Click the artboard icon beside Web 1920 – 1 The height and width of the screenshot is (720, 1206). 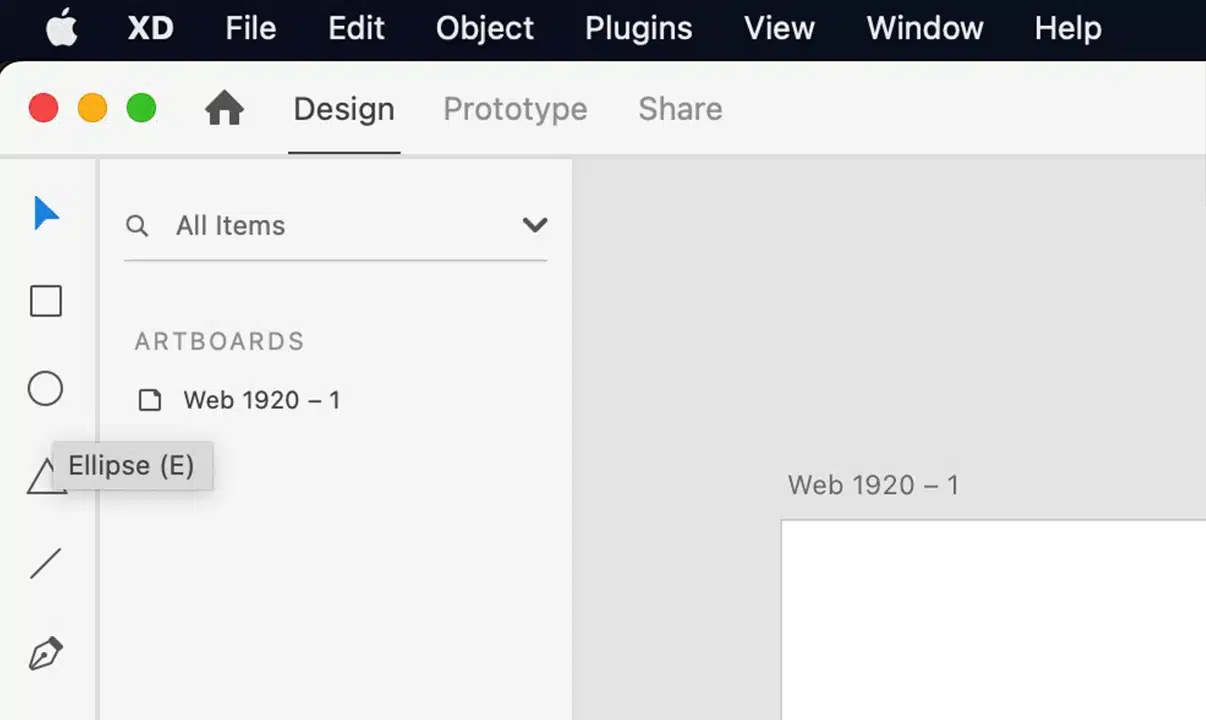pos(149,400)
